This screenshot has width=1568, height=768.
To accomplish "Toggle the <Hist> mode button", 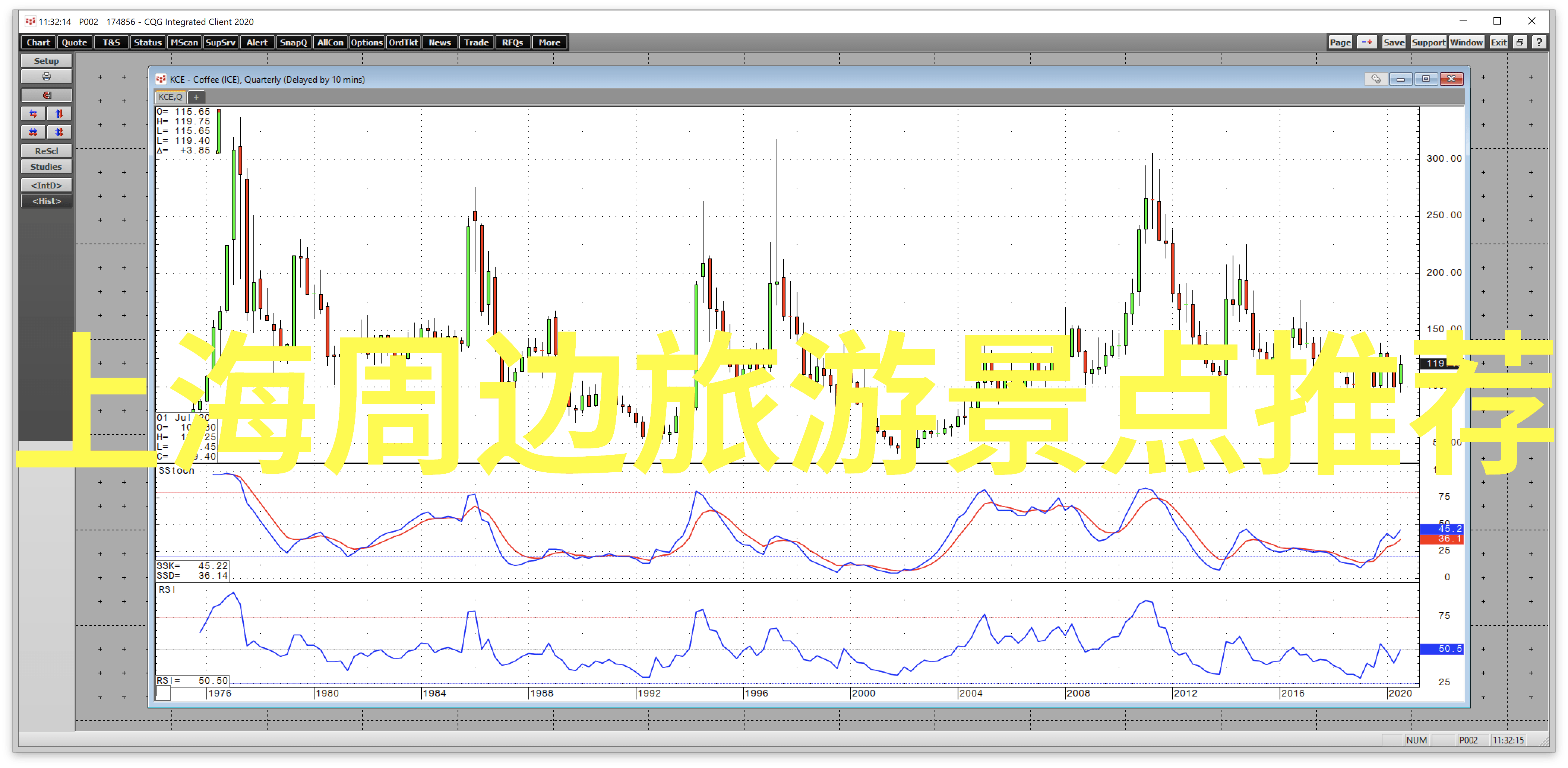I will pyautogui.click(x=46, y=201).
